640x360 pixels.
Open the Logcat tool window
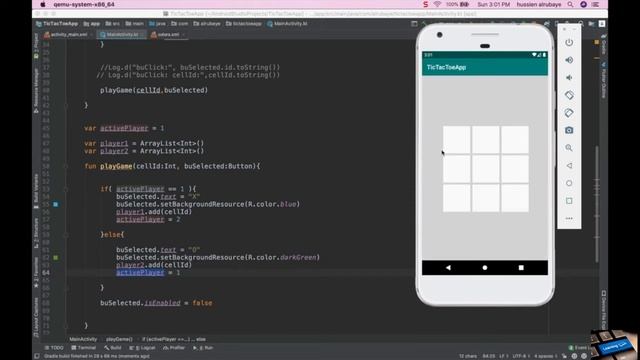point(142,348)
